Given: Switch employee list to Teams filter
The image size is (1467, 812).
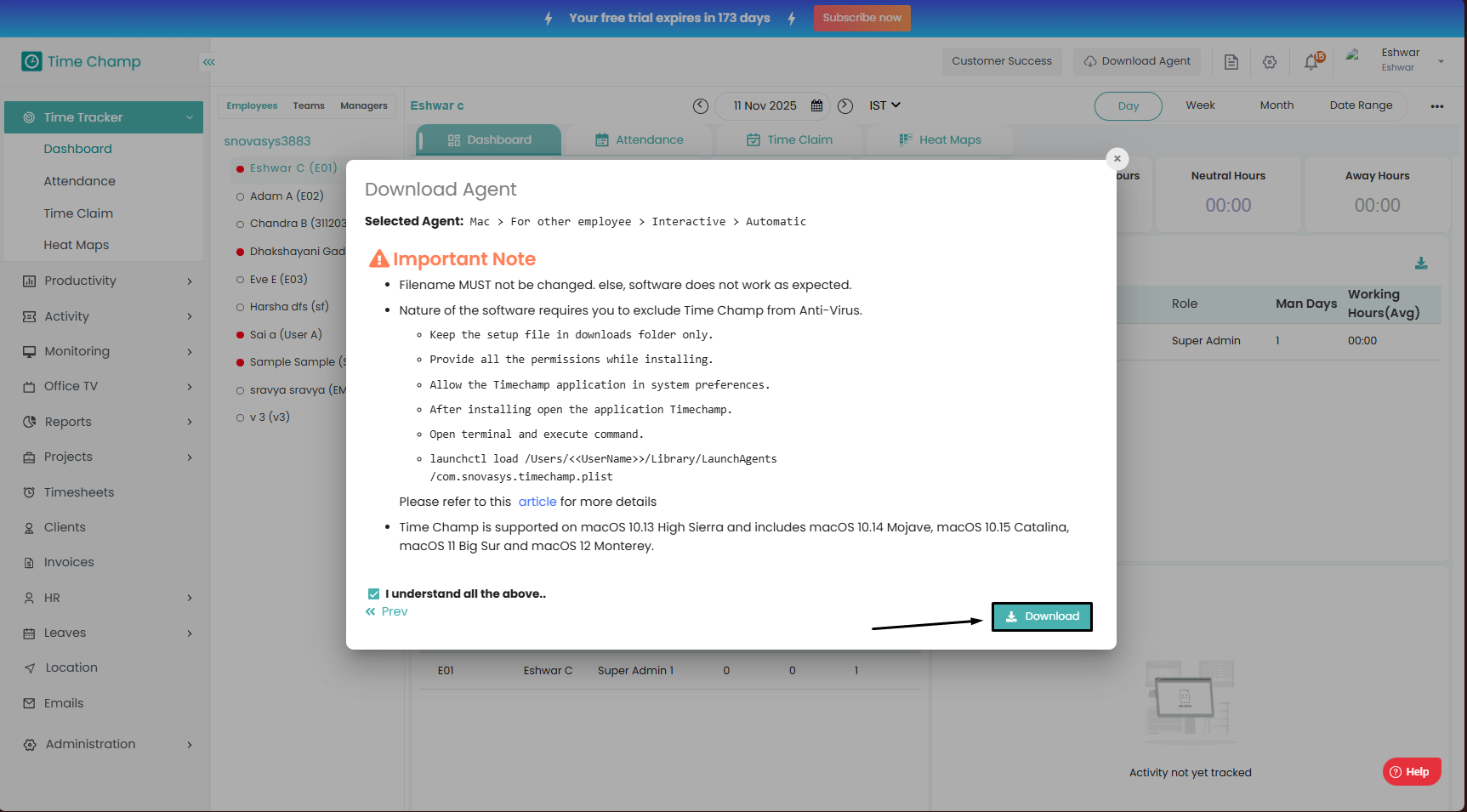Looking at the screenshot, I should (309, 106).
